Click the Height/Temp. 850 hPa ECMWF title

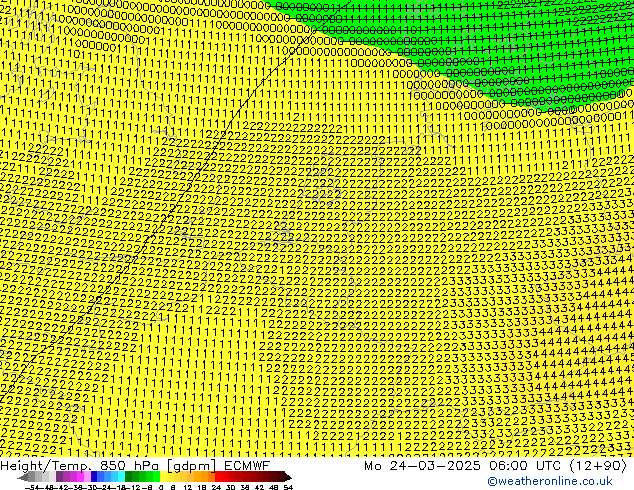click(x=135, y=466)
